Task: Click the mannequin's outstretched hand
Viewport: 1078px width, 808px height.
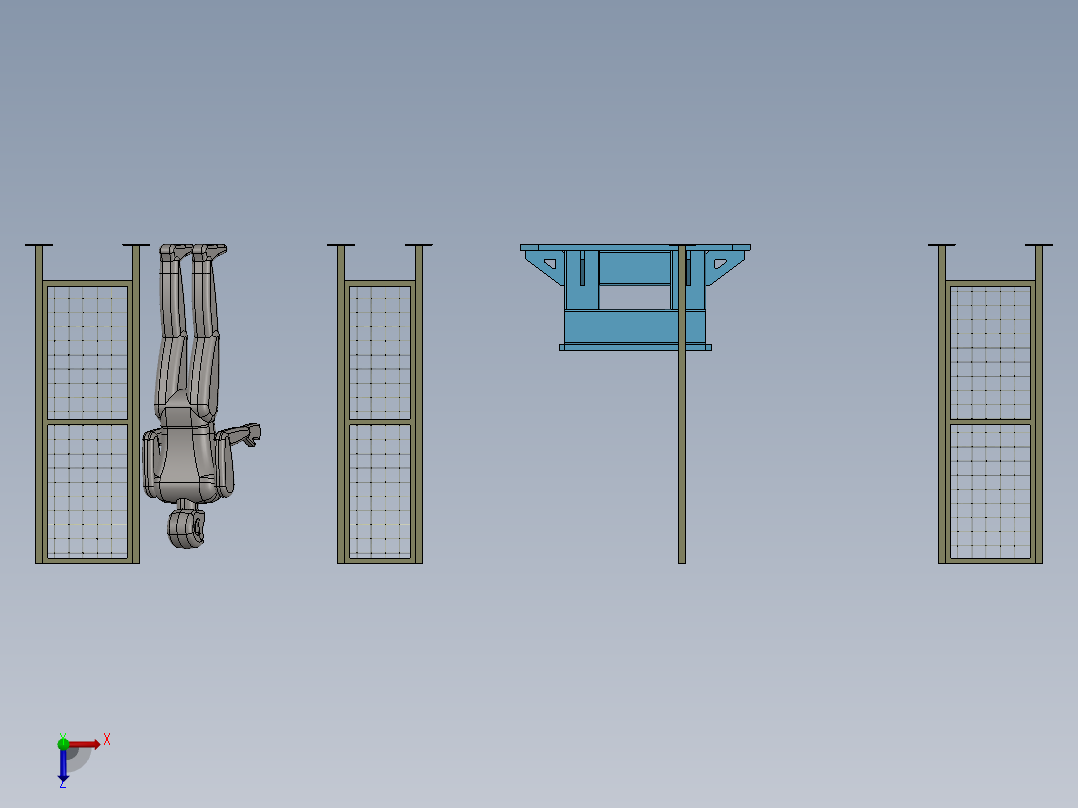Action: (252, 435)
